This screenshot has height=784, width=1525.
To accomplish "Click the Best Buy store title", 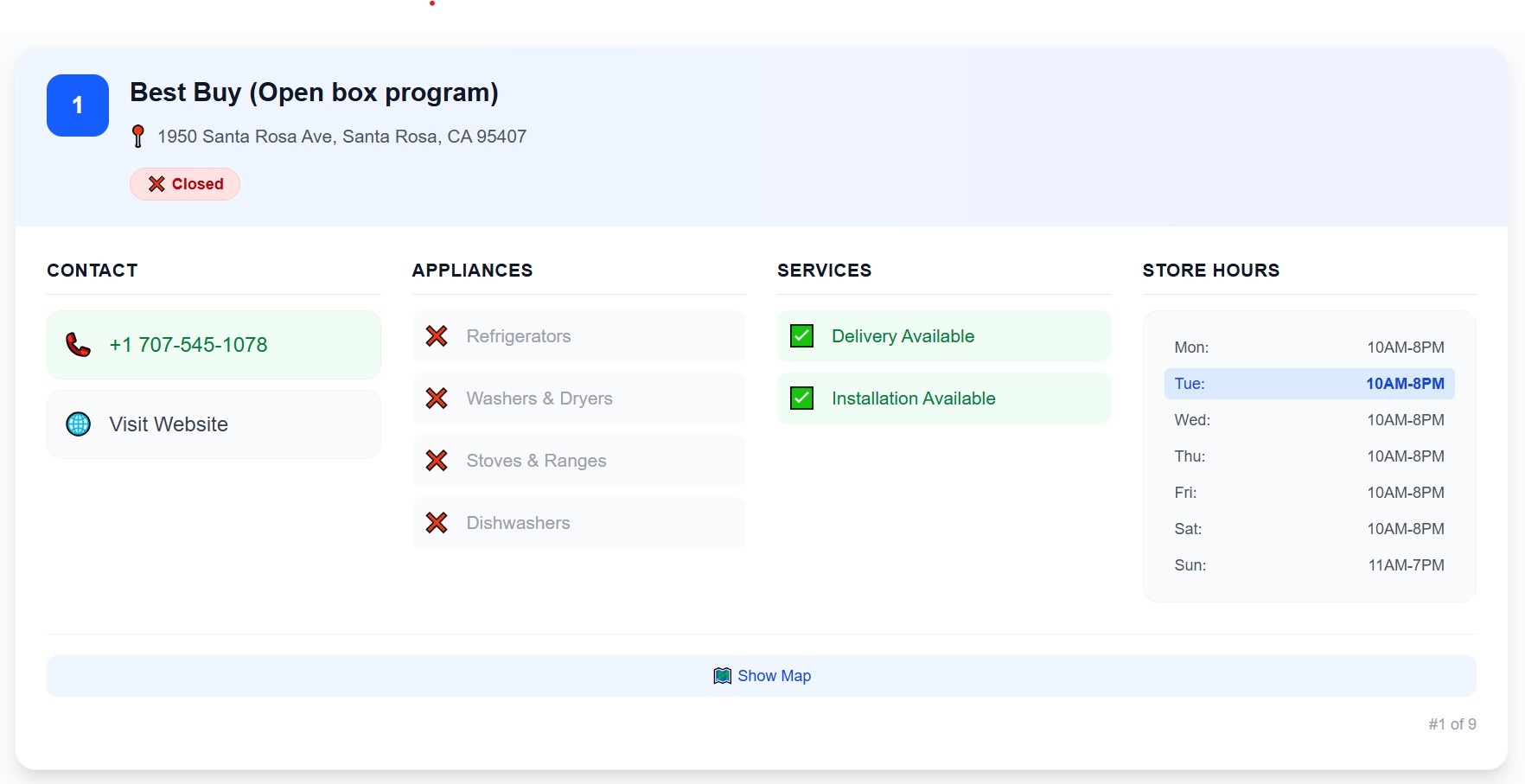I will [x=314, y=92].
